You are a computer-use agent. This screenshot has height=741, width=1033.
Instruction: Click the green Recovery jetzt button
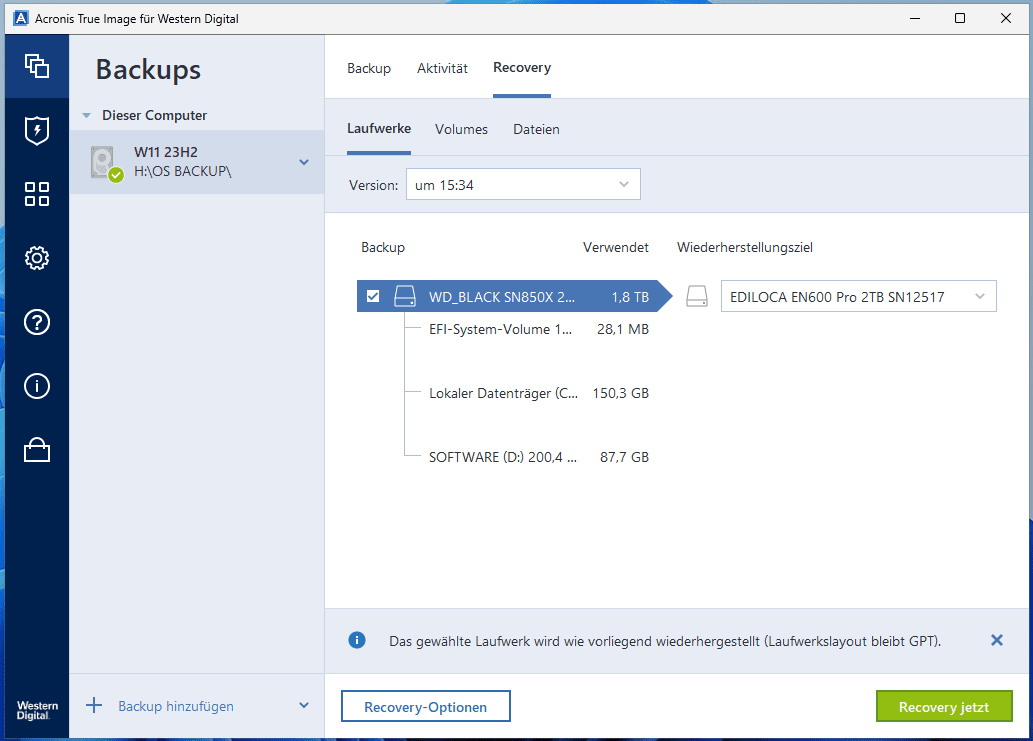pos(943,706)
